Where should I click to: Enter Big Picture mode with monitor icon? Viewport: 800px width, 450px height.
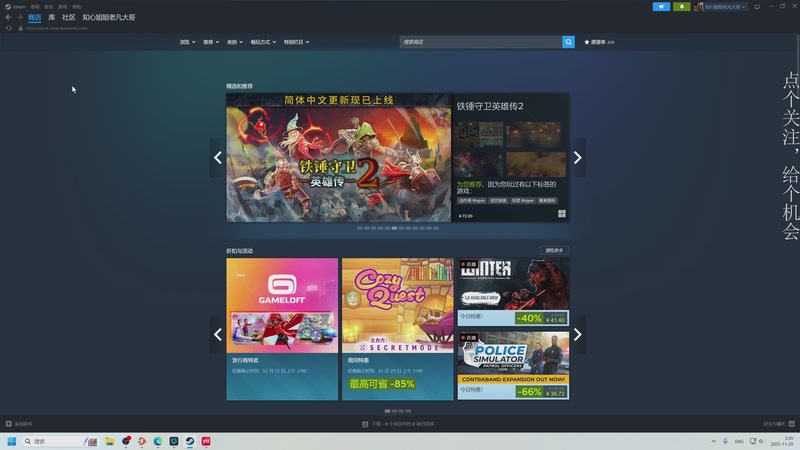click(x=757, y=7)
